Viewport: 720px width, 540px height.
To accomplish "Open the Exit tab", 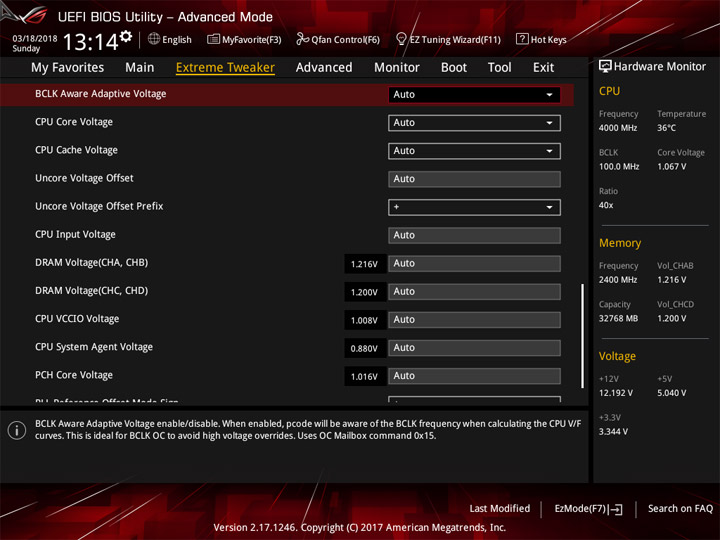I will click(x=543, y=68).
